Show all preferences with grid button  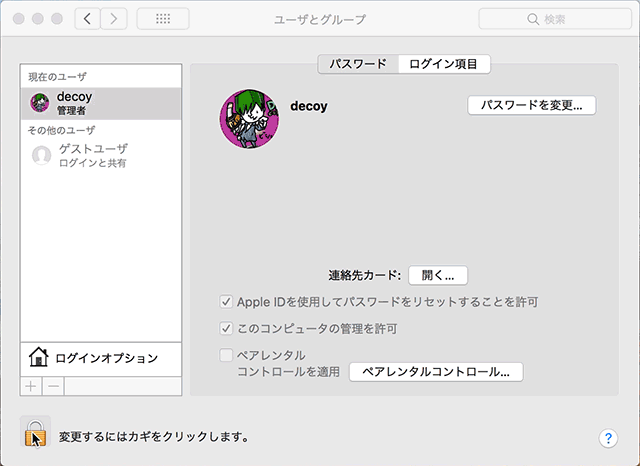(x=163, y=19)
